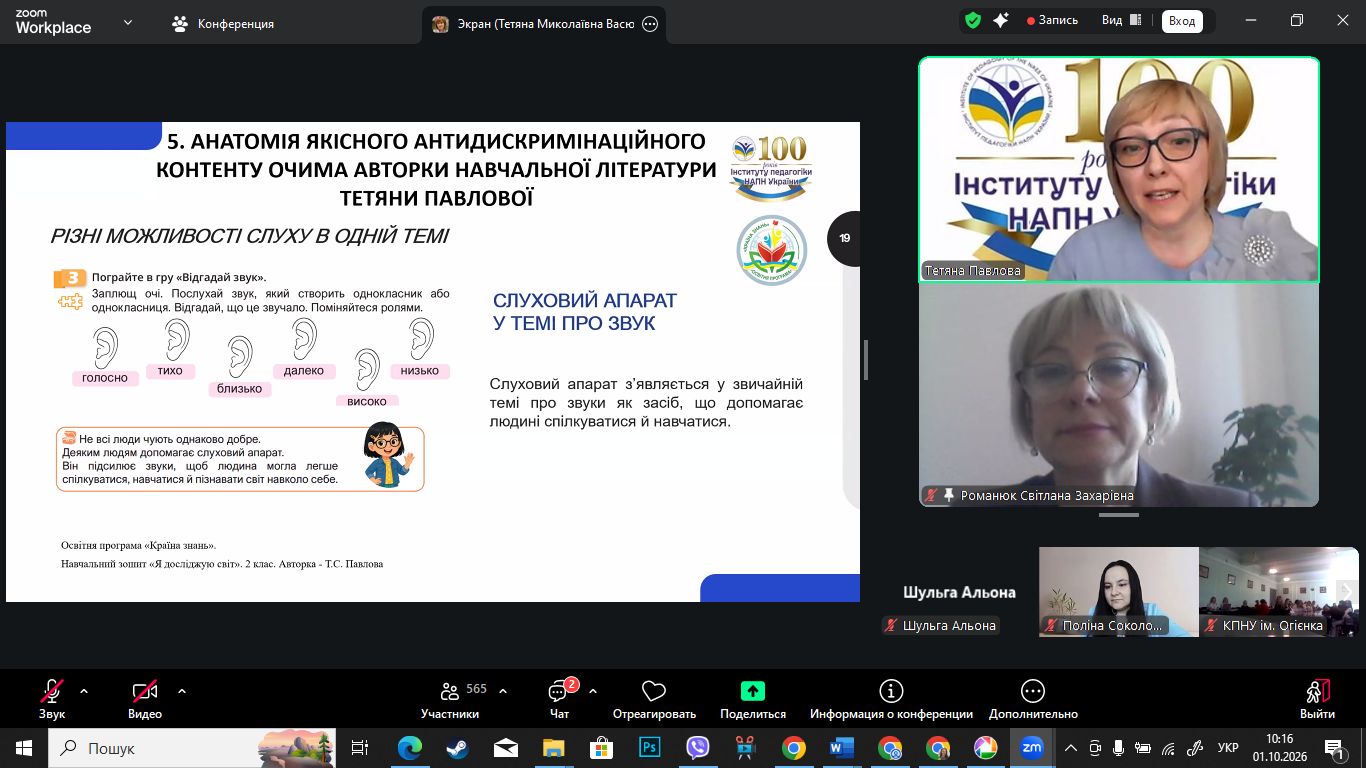
Task: Click the handle below the pinned videos
Action: point(1119,515)
